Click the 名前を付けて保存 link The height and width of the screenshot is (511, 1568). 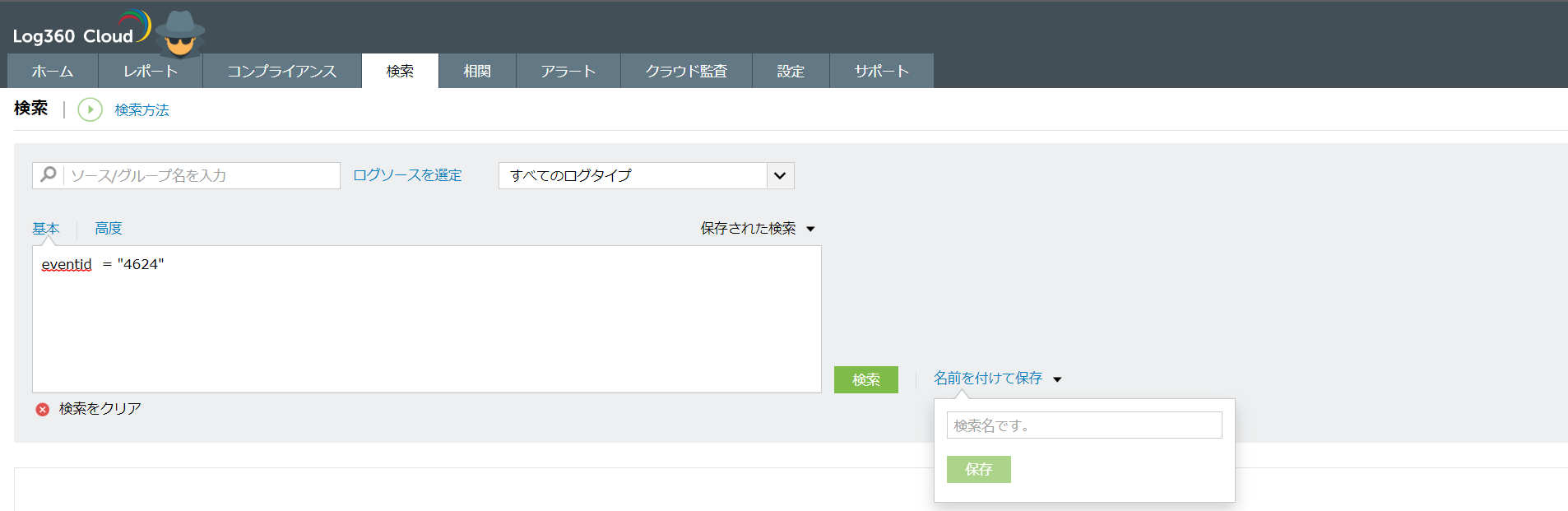click(x=988, y=379)
